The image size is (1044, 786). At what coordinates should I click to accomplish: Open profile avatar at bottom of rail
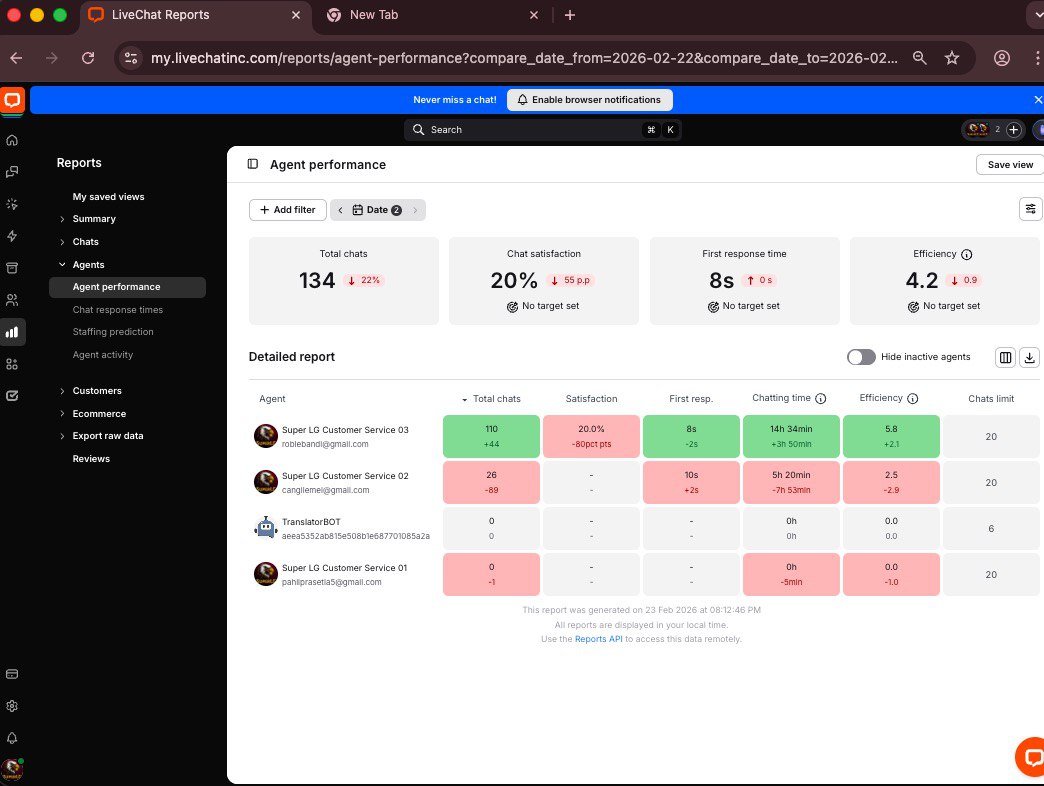point(12,769)
